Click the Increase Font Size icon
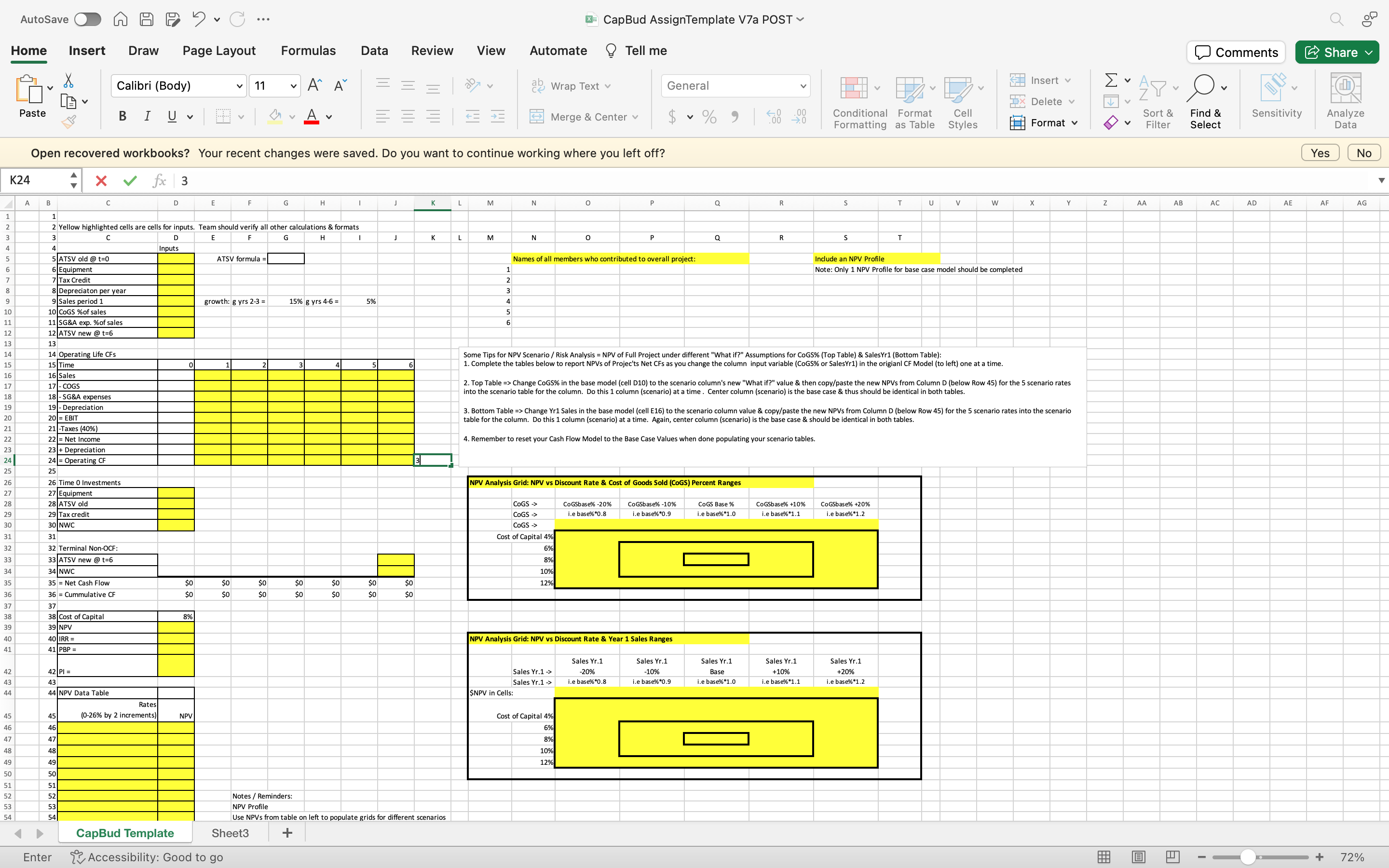Viewport: 1389px width, 868px height. point(314,85)
